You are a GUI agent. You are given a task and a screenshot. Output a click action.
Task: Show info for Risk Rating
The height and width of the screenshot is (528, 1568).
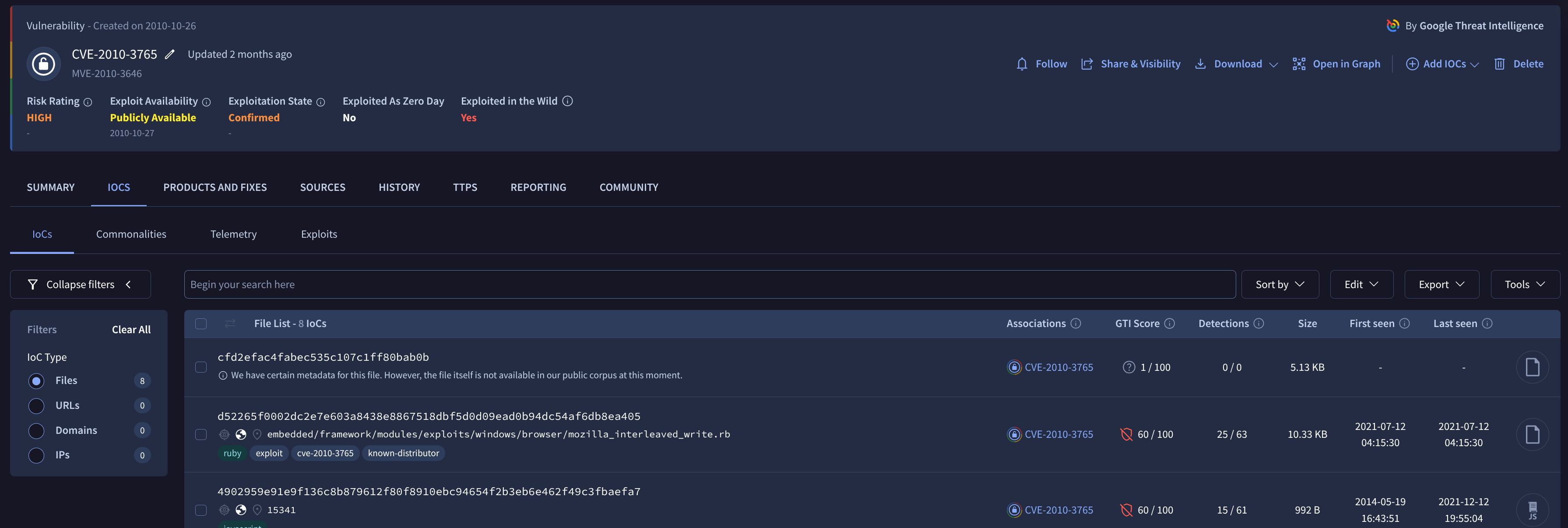(88, 102)
